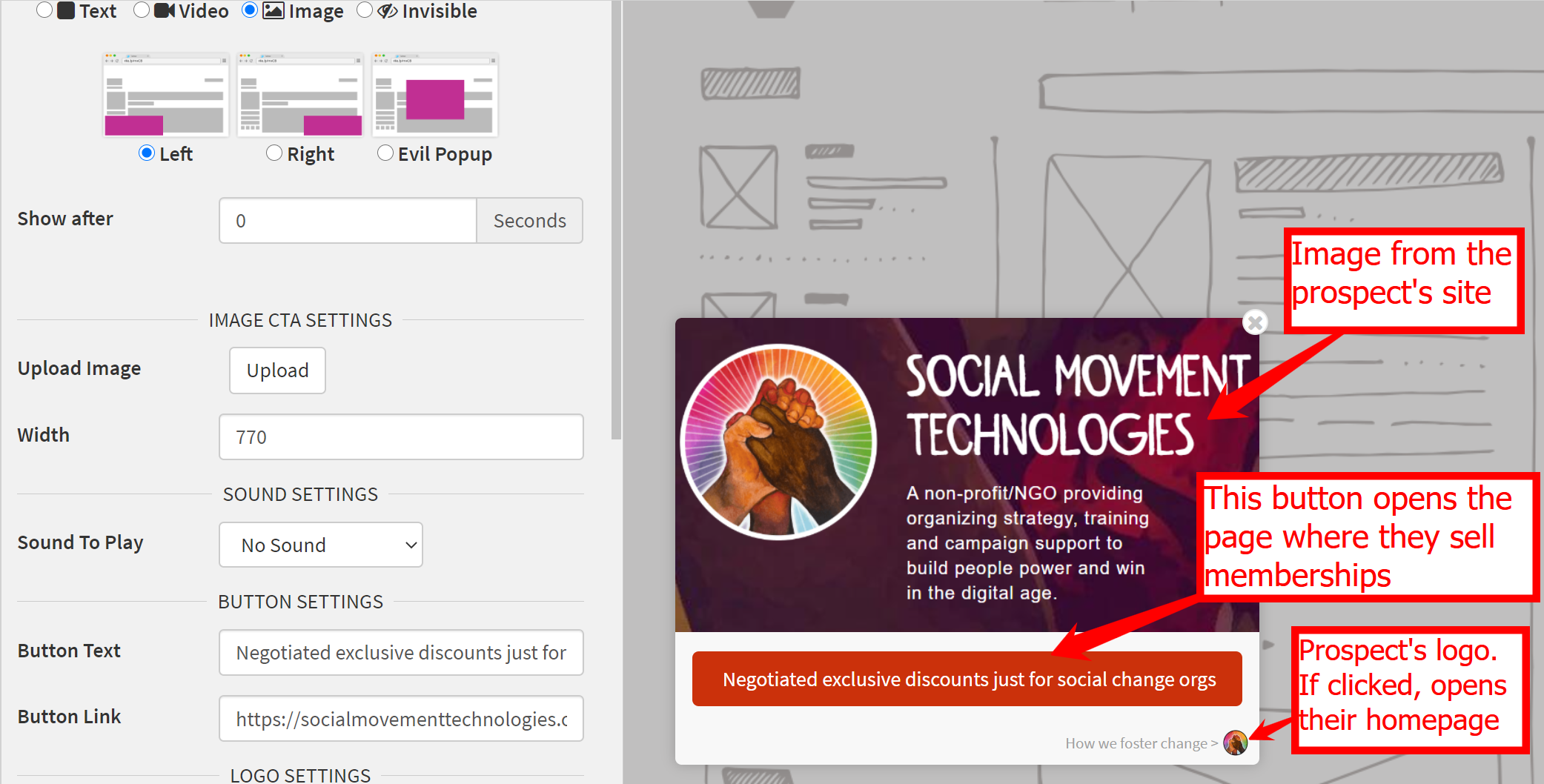Click the Text type square icon

pyautogui.click(x=66, y=10)
